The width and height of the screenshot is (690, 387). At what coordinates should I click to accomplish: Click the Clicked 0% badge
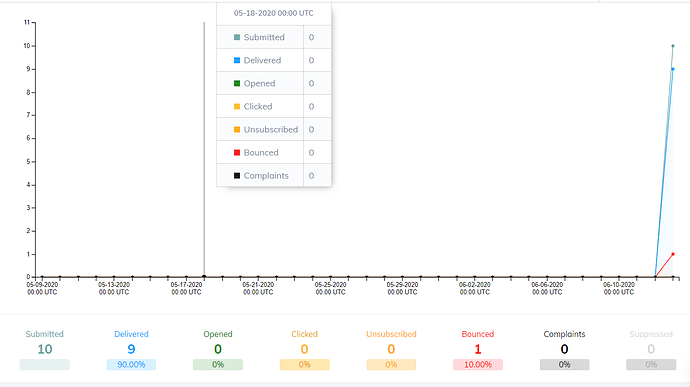[x=305, y=365]
